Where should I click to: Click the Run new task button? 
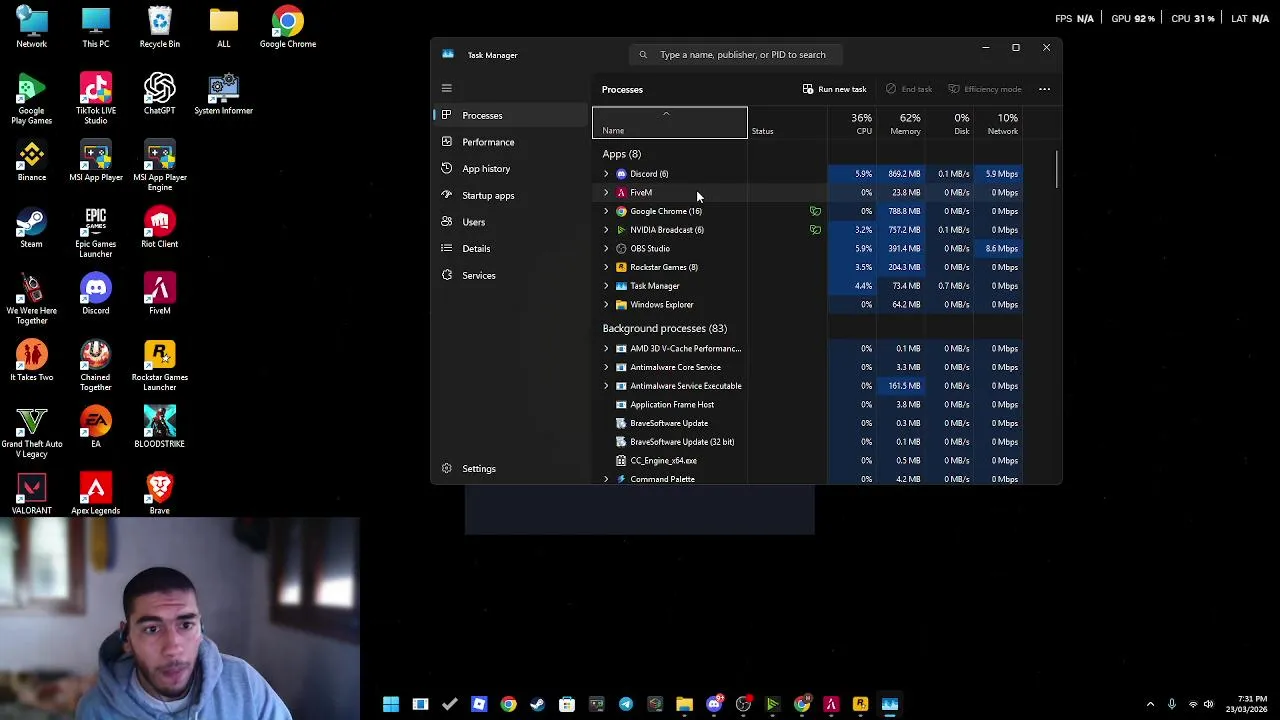834,89
